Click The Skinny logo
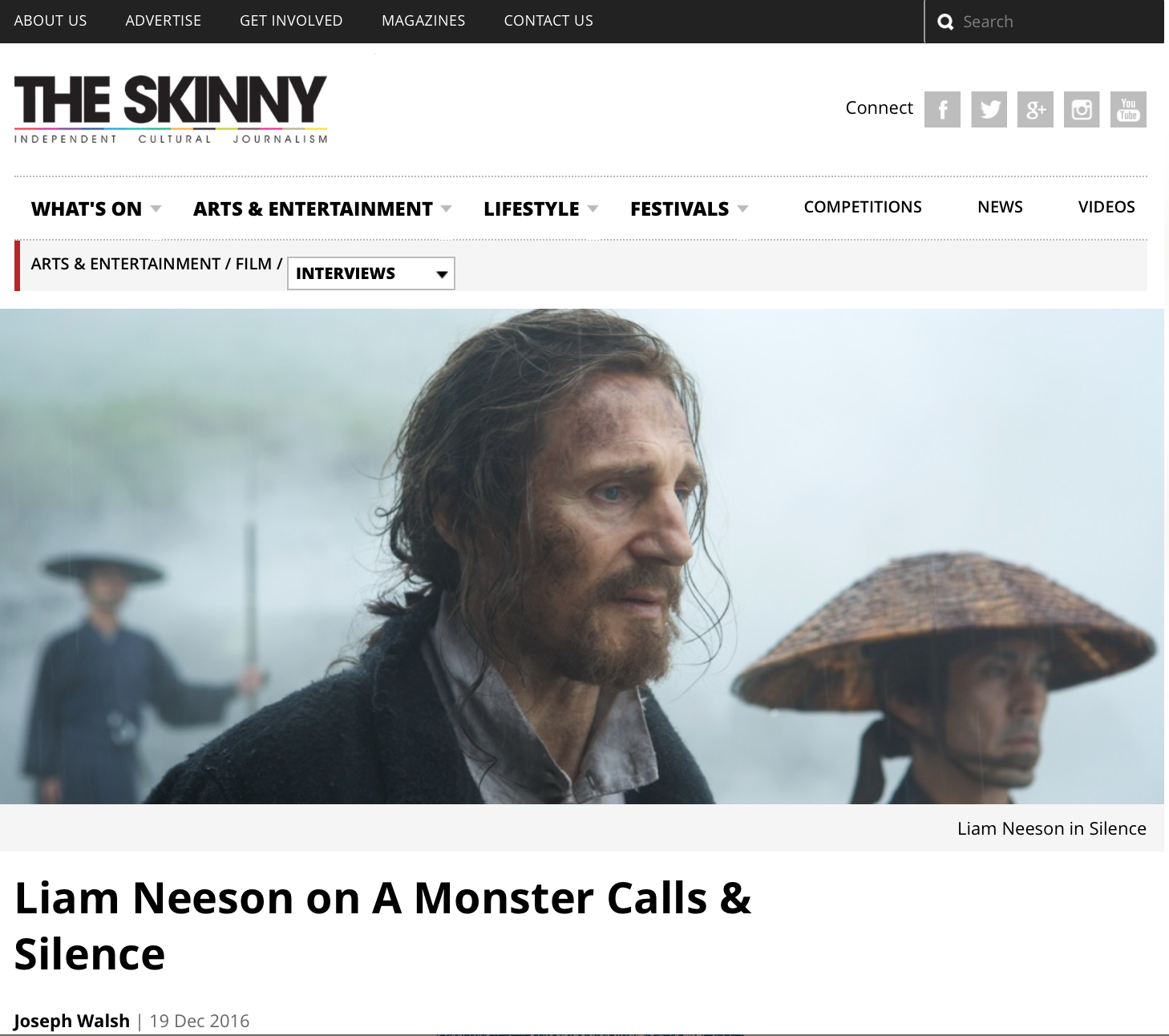Screen dimensions: 1169x1036 click(171, 109)
